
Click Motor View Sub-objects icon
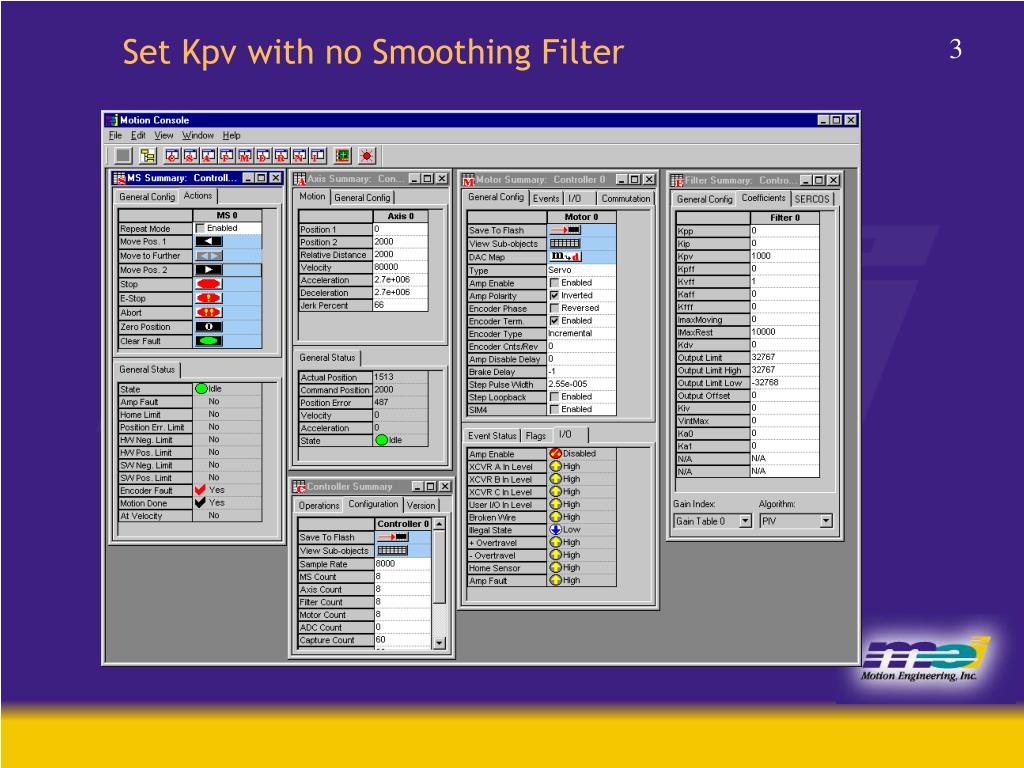tap(565, 243)
